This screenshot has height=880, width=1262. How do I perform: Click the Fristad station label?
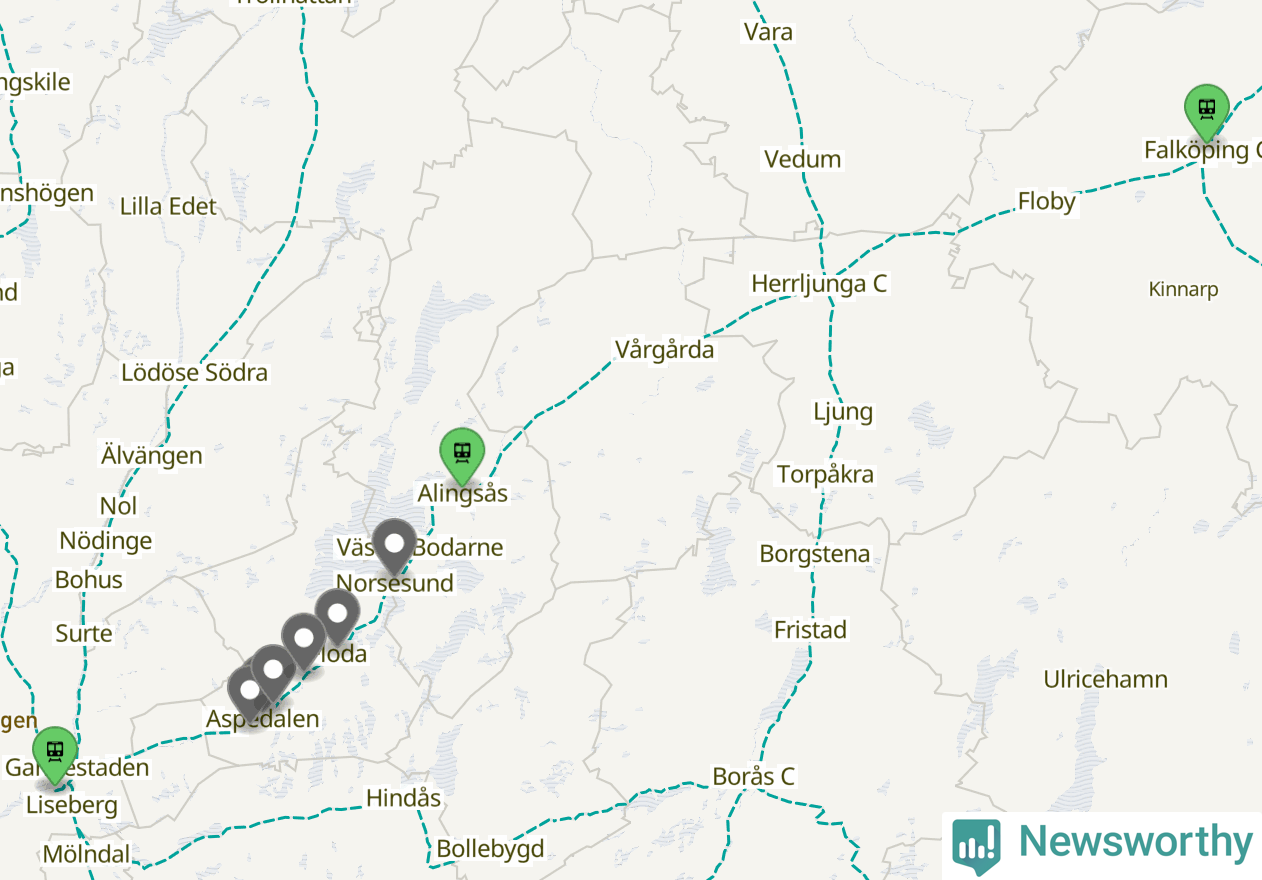click(810, 630)
